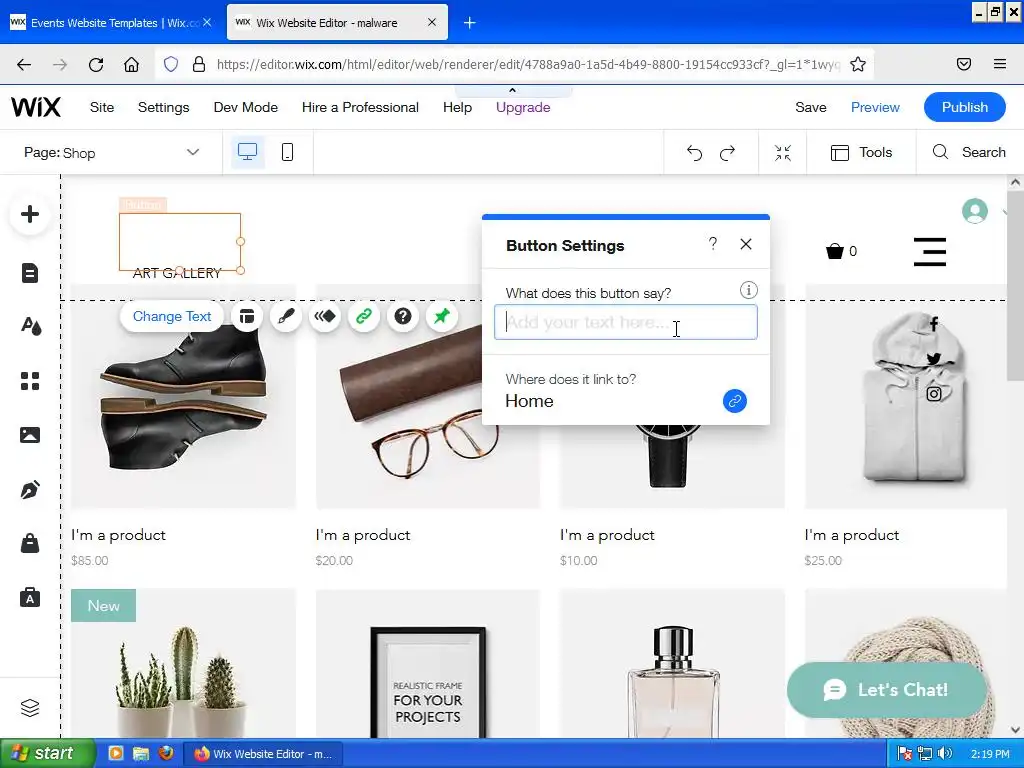Click the info icon beside button text question
The width and height of the screenshot is (1024, 768).
(x=748, y=290)
